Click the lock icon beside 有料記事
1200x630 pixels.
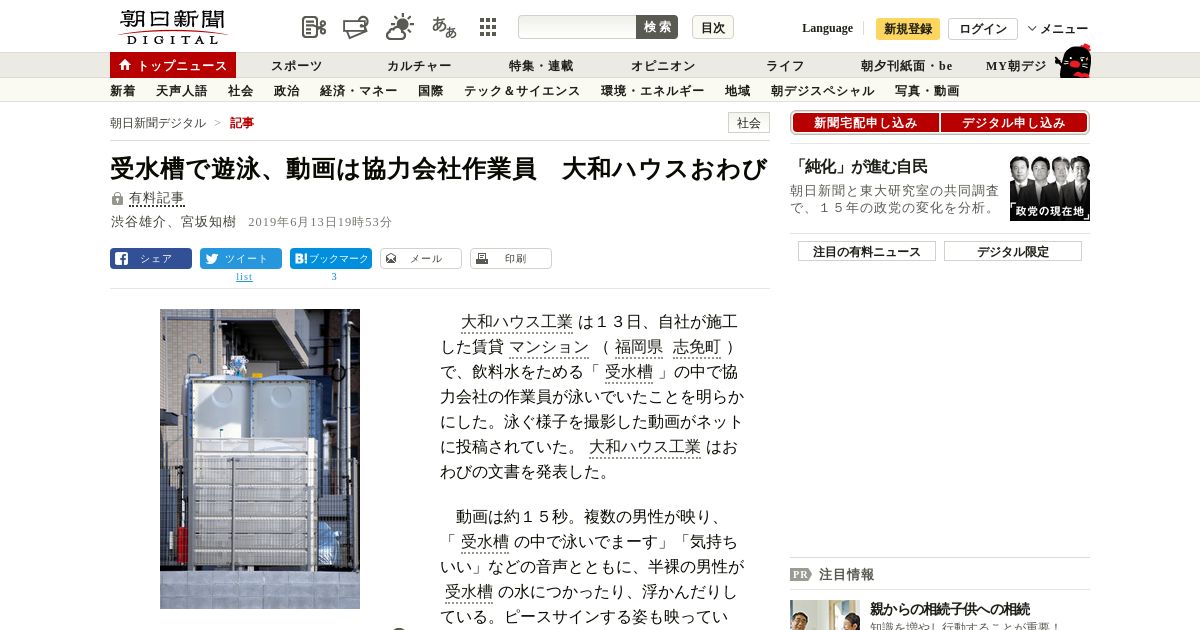click(117, 199)
